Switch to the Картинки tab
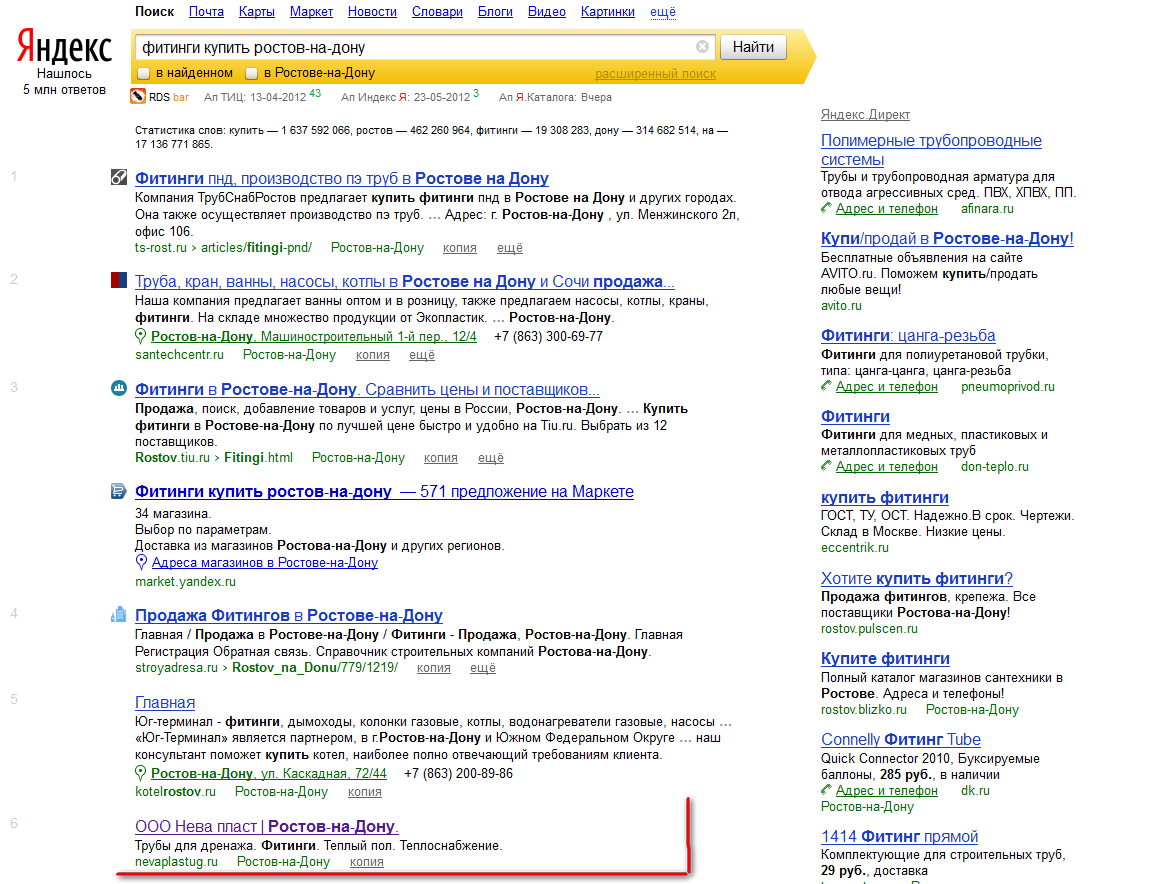Viewport: 1156px width, 884px height. 607,12
